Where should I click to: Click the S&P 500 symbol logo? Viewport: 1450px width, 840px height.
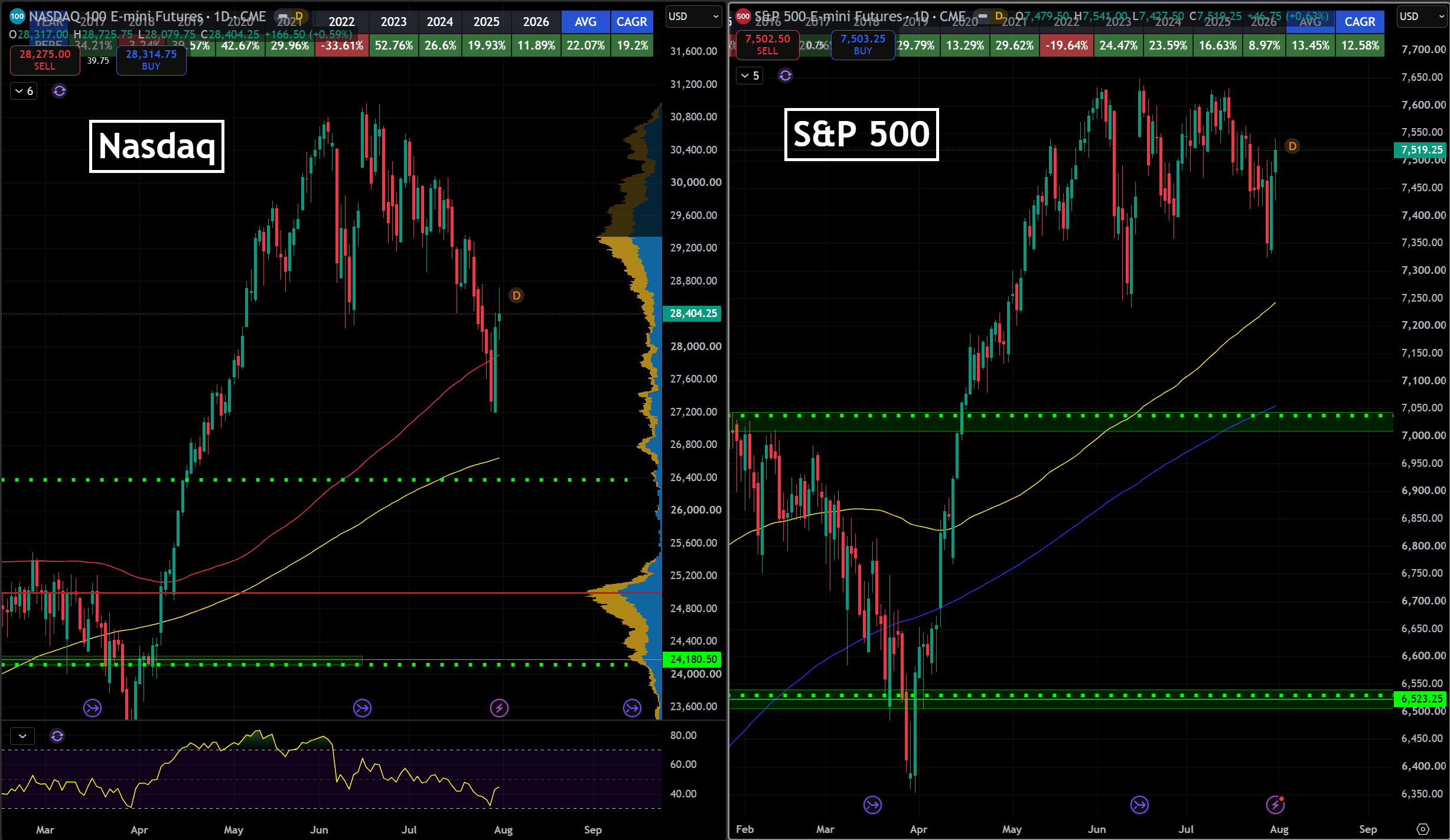(x=743, y=17)
